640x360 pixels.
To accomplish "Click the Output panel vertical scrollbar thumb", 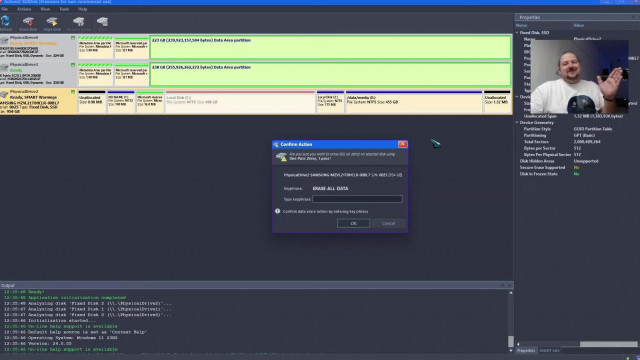I will click(x=511, y=341).
